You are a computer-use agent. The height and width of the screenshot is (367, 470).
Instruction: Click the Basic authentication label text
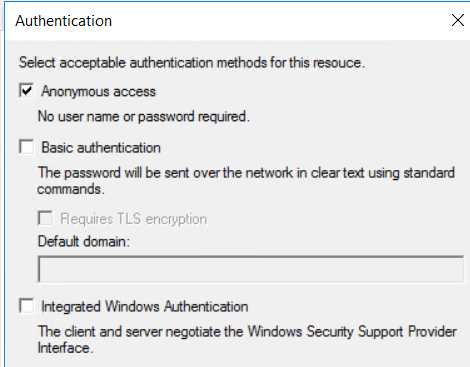[101, 148]
